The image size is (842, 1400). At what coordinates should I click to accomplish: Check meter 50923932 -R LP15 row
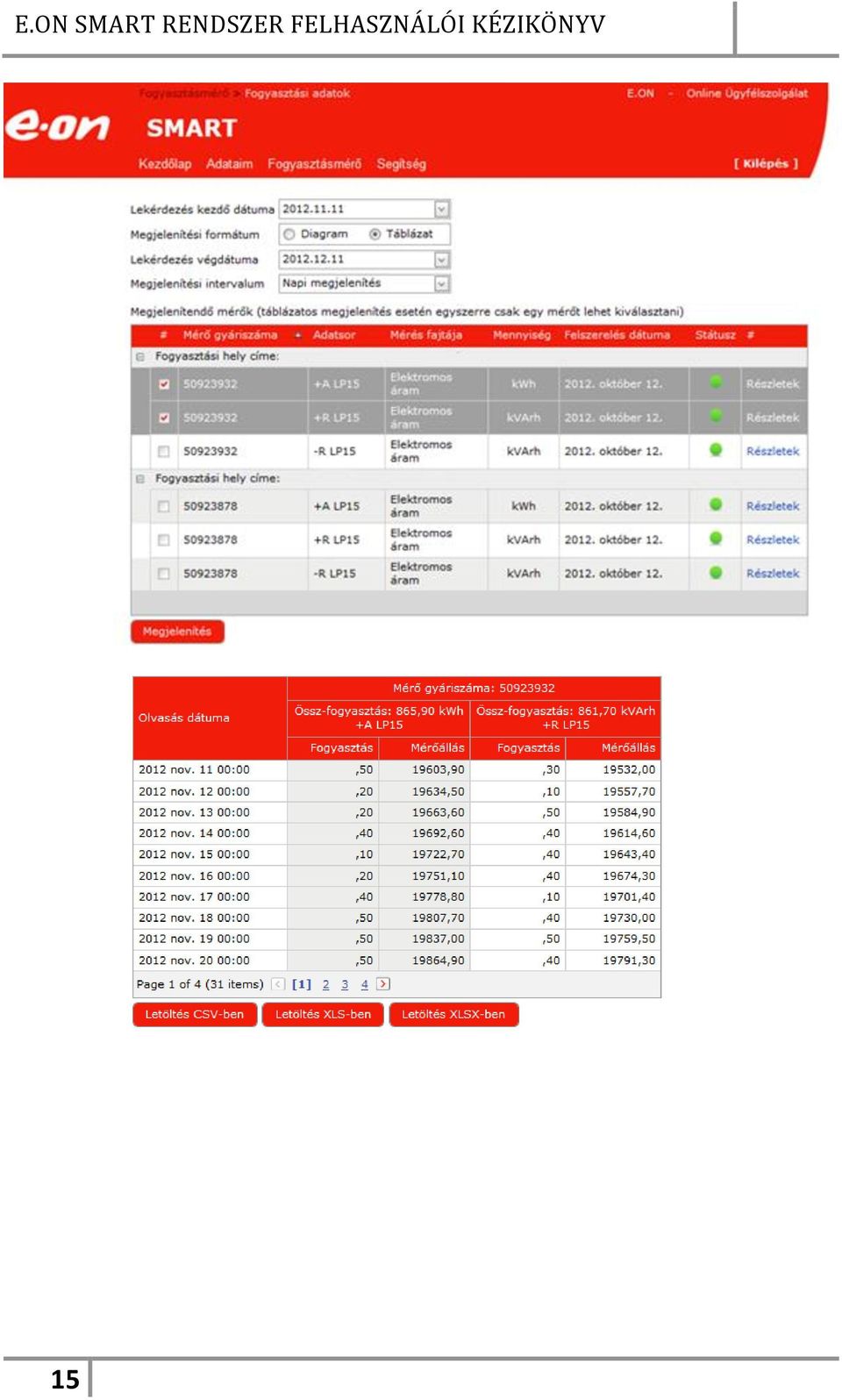tap(164, 451)
